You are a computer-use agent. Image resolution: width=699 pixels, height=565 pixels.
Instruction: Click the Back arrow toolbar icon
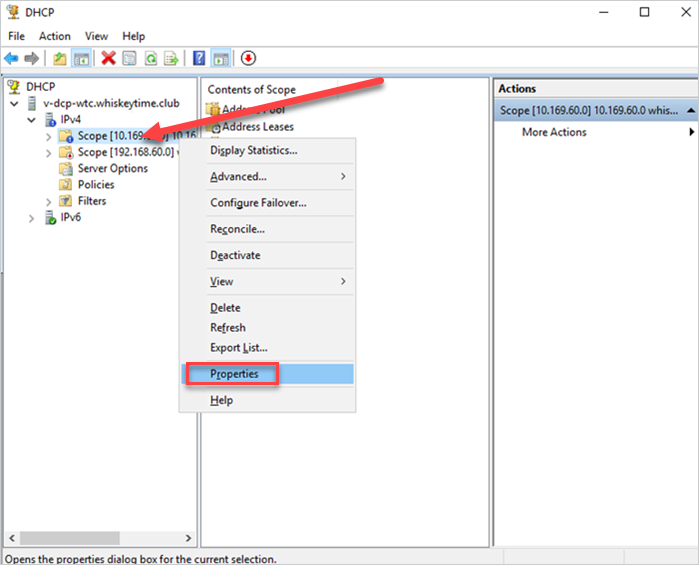[x=11, y=58]
